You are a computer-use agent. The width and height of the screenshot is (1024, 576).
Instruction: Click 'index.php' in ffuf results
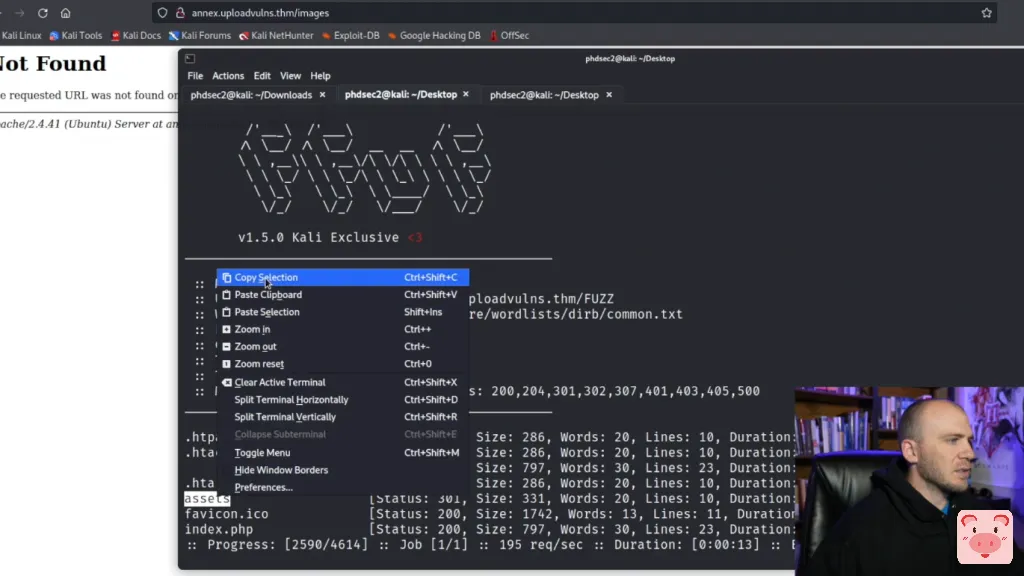click(x=218, y=530)
